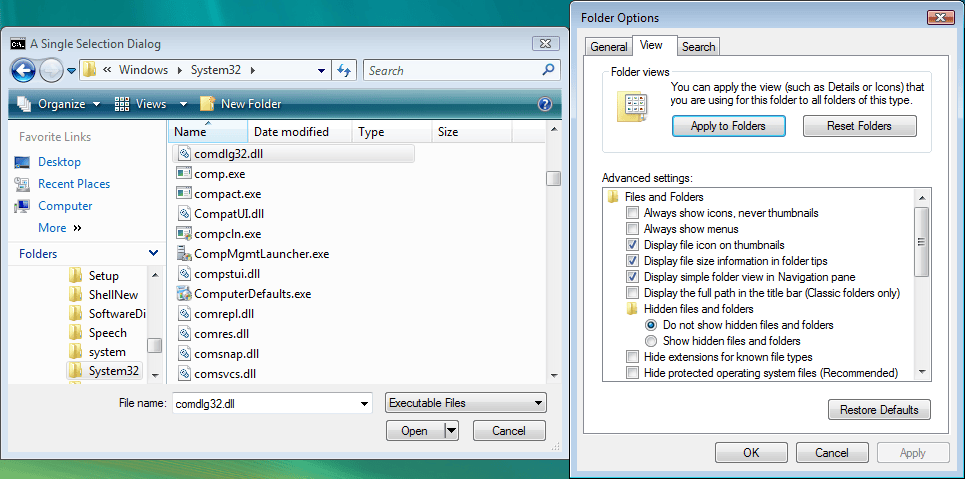Image resolution: width=965 pixels, height=479 pixels.
Task: Click the comdlg32.dll file icon
Action: pos(184,153)
